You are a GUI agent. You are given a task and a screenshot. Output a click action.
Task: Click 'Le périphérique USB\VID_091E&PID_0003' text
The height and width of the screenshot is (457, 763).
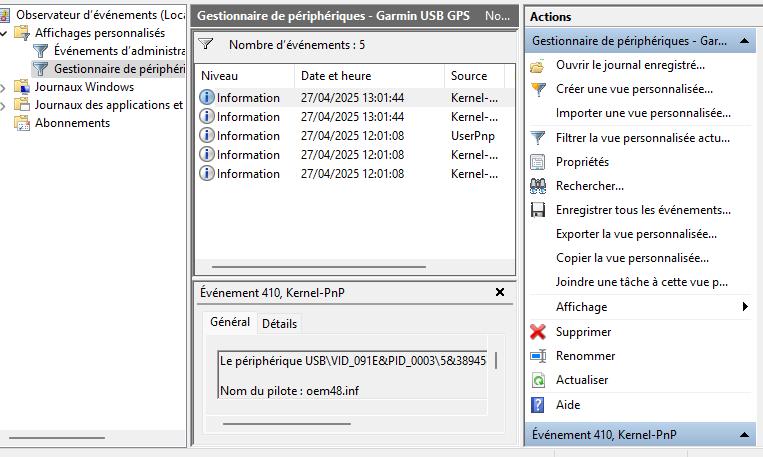point(353,361)
